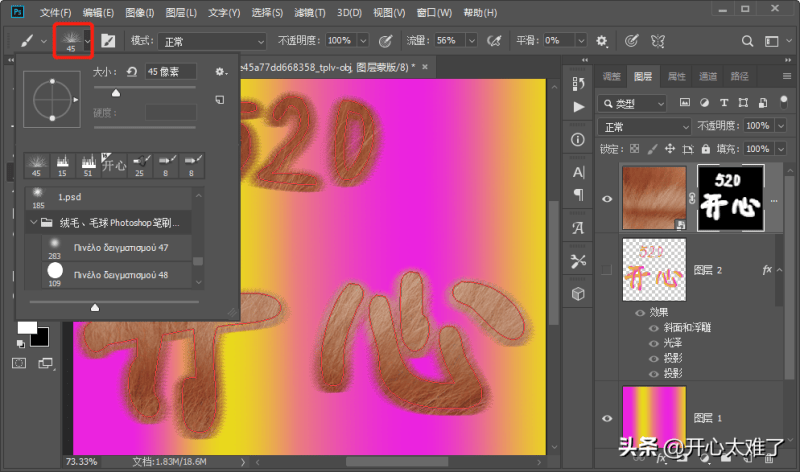Click the foreground color swatch
Screen dimensions: 800x472
(27, 329)
